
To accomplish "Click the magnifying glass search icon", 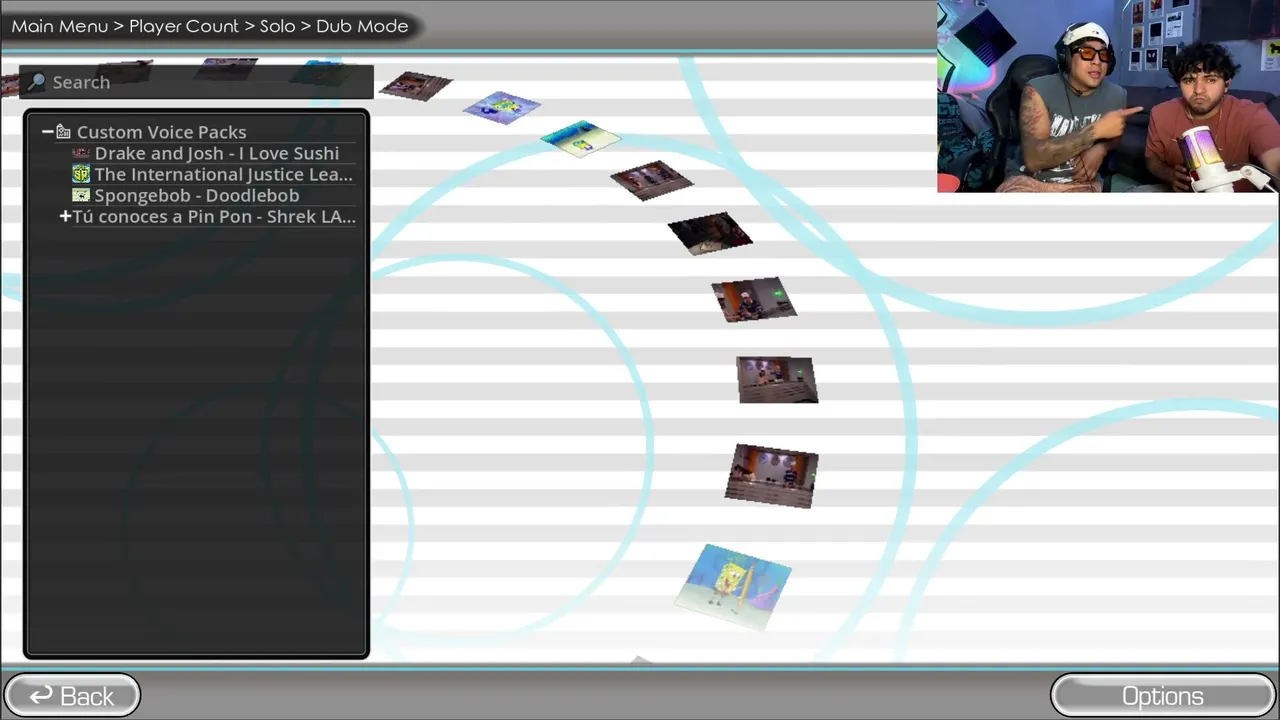I will [36, 82].
